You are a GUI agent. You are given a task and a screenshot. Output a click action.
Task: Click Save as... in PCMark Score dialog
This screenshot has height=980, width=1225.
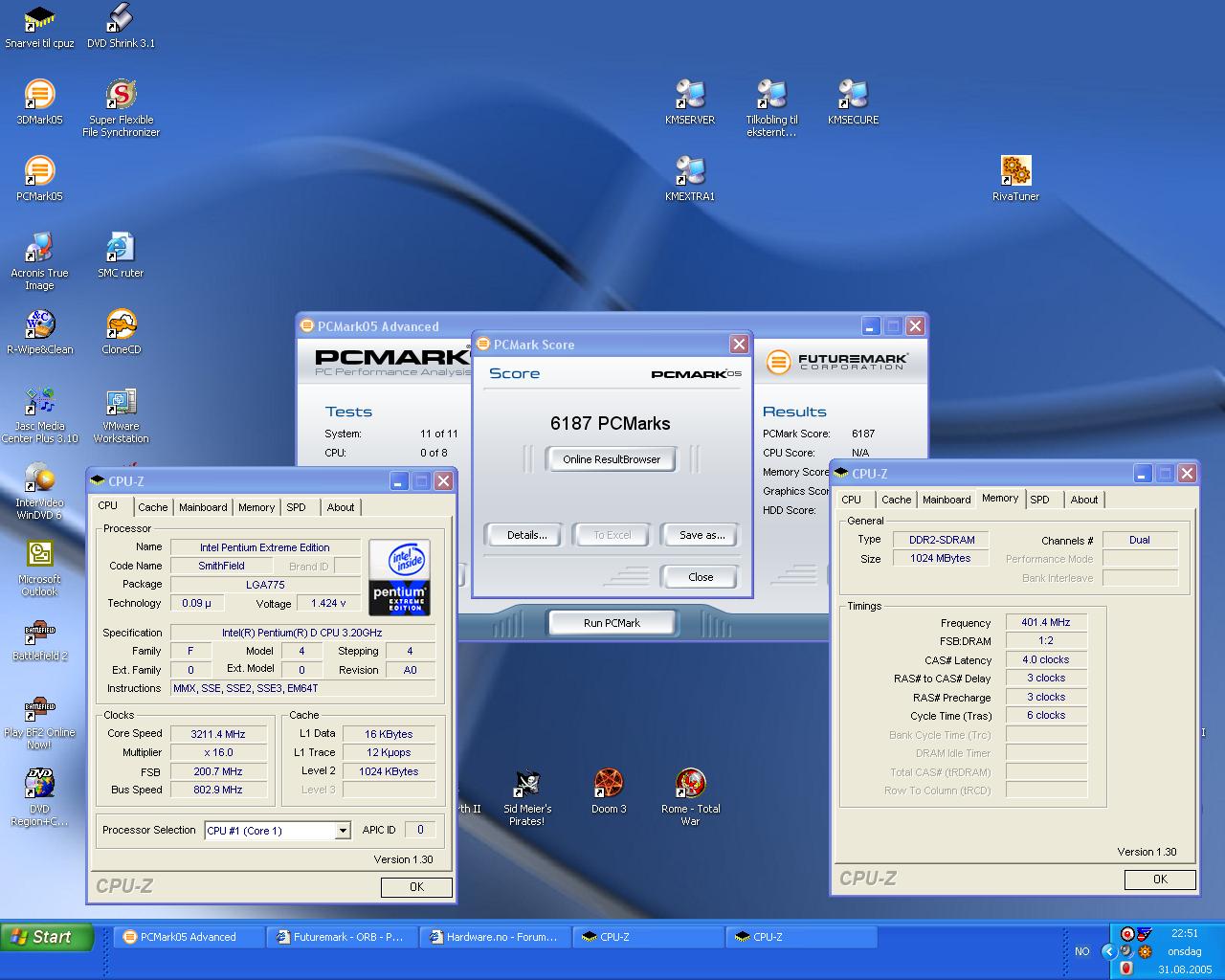coord(702,535)
